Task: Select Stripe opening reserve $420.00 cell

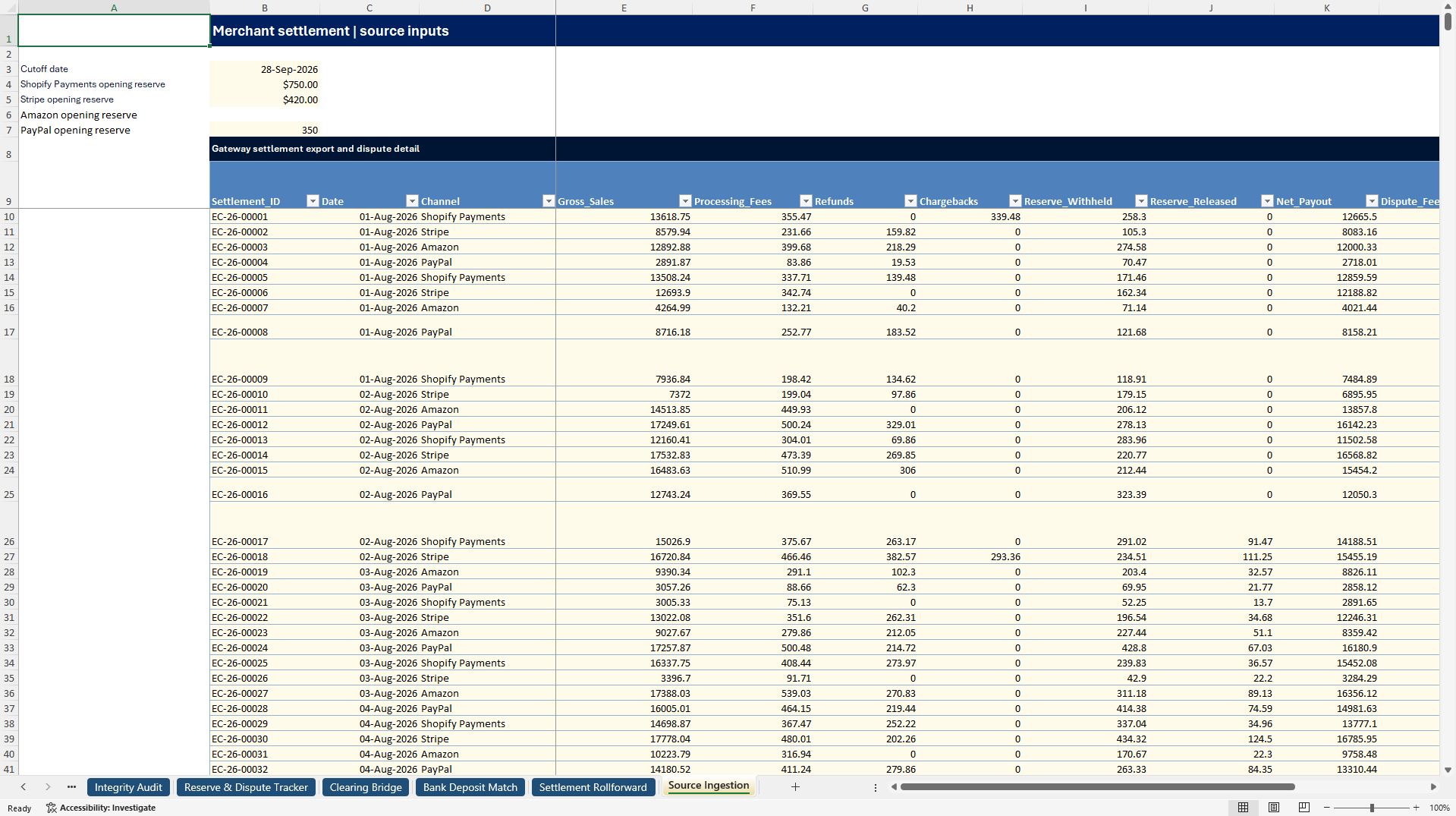Action: (x=265, y=99)
